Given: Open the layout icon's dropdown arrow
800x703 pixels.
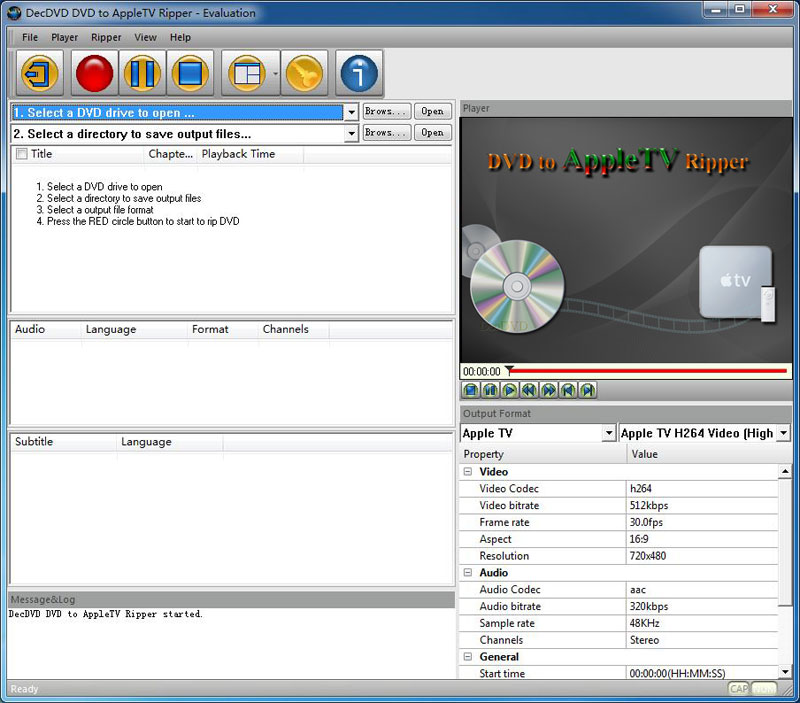Looking at the screenshot, I should point(276,74).
